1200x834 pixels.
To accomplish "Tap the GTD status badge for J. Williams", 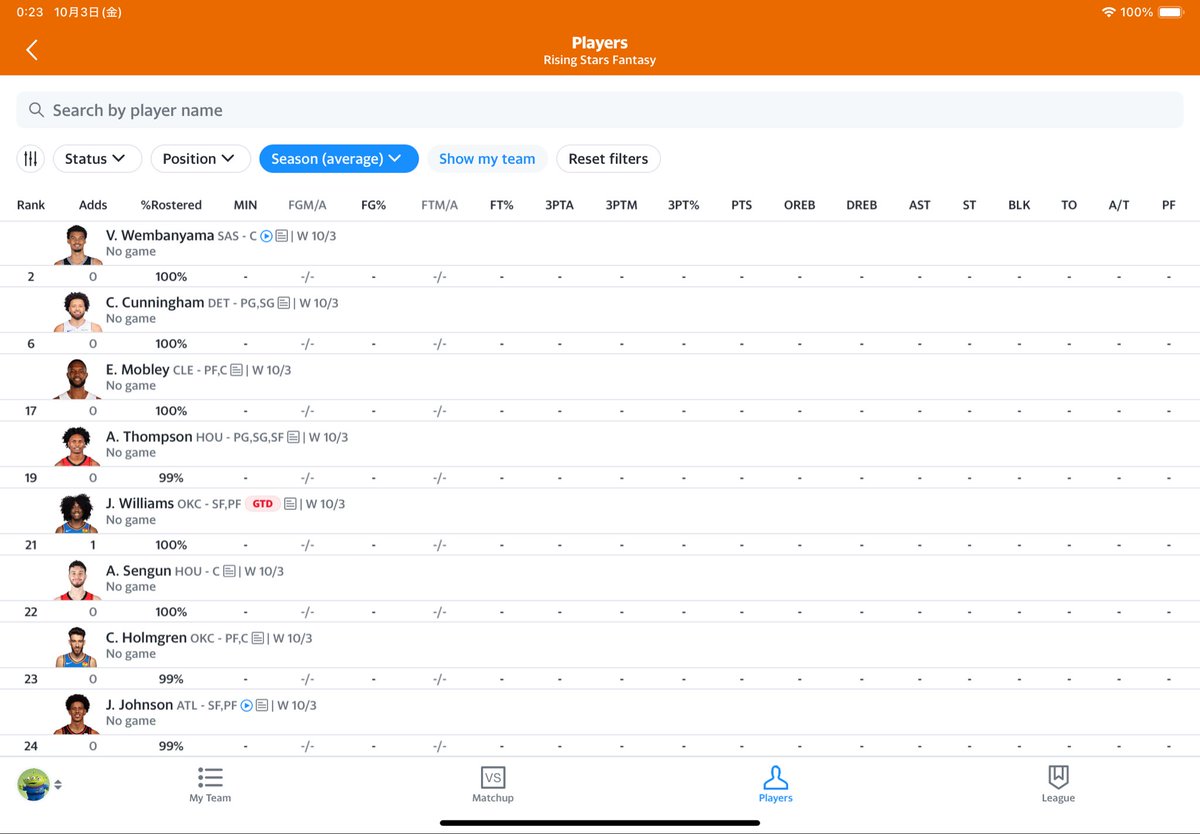I will (262, 504).
